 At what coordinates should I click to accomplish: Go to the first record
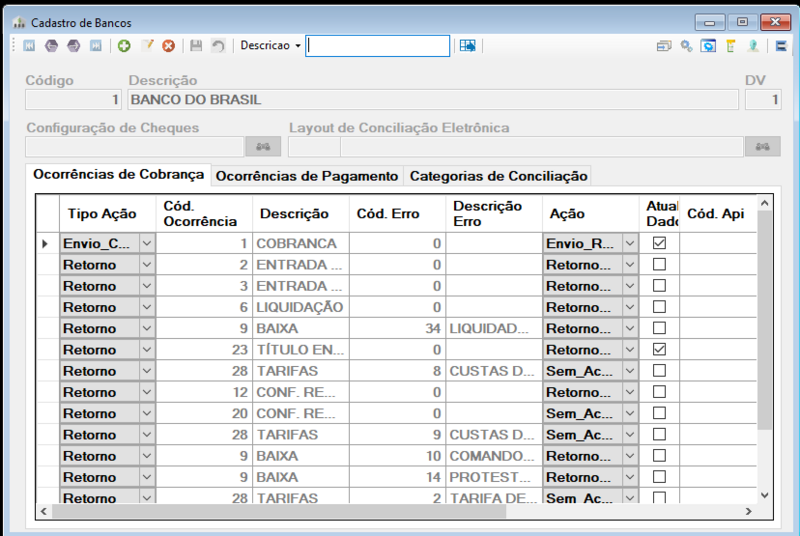click(x=29, y=46)
